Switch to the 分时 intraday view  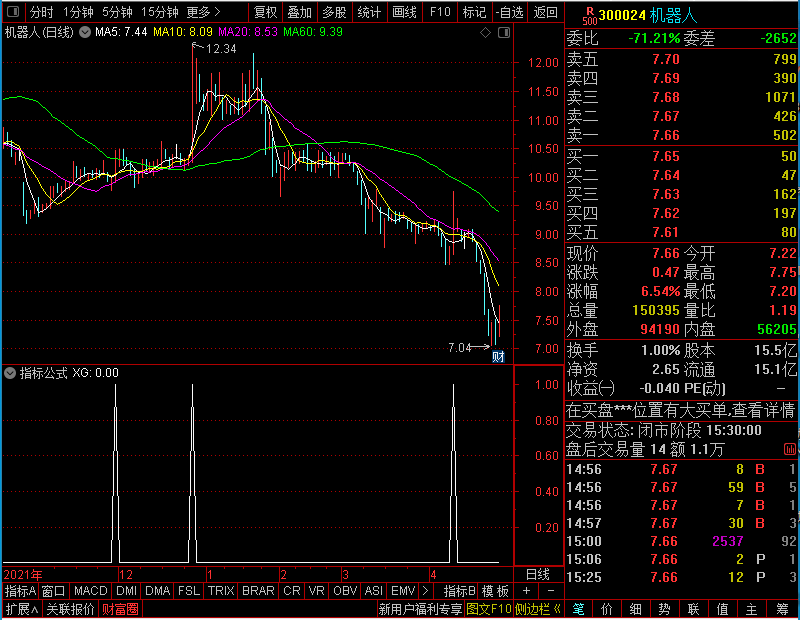tap(41, 12)
